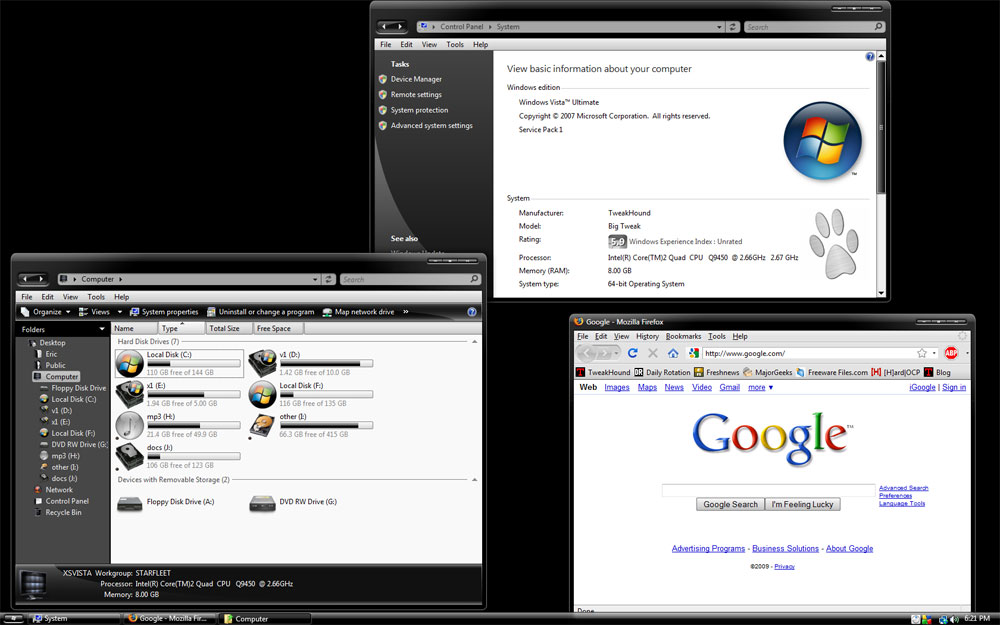Click Firefox back arrow button

(586, 353)
